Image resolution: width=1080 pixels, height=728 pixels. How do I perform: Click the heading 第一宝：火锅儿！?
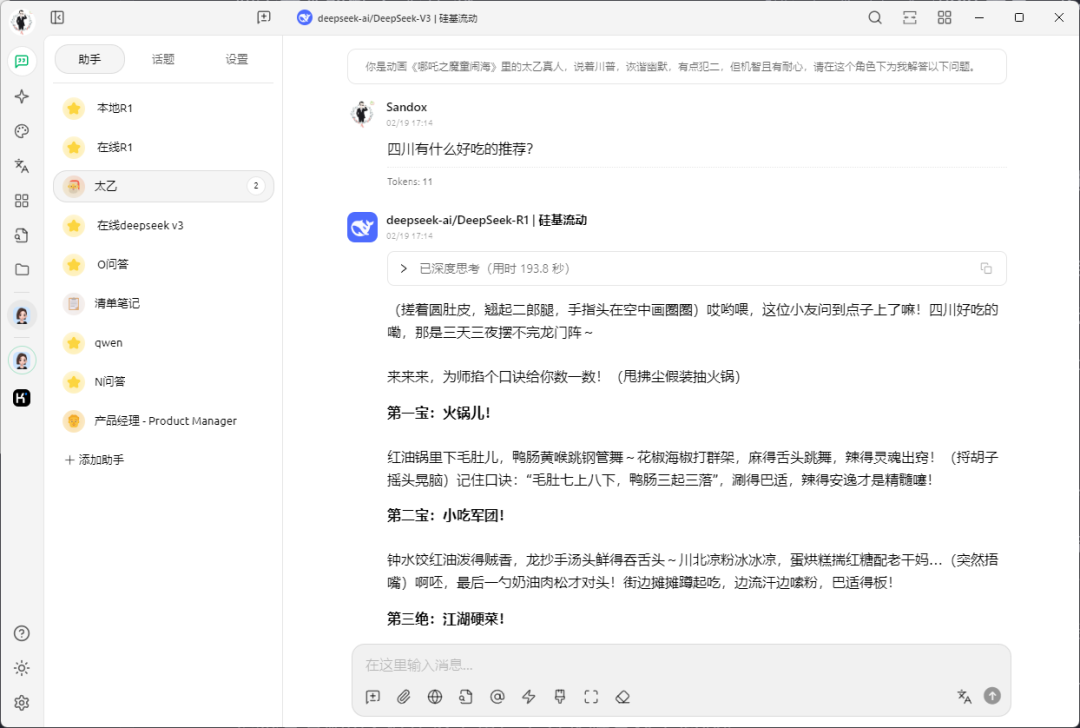click(x=439, y=413)
